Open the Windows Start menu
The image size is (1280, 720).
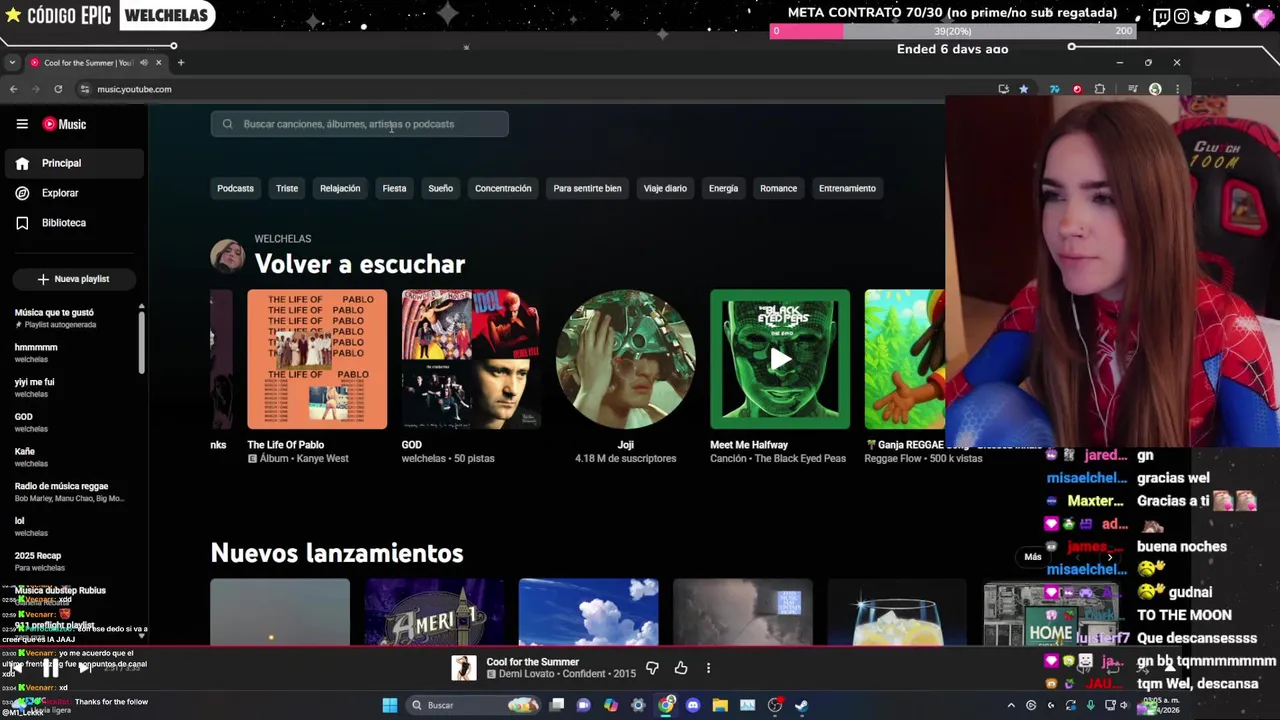click(x=390, y=705)
